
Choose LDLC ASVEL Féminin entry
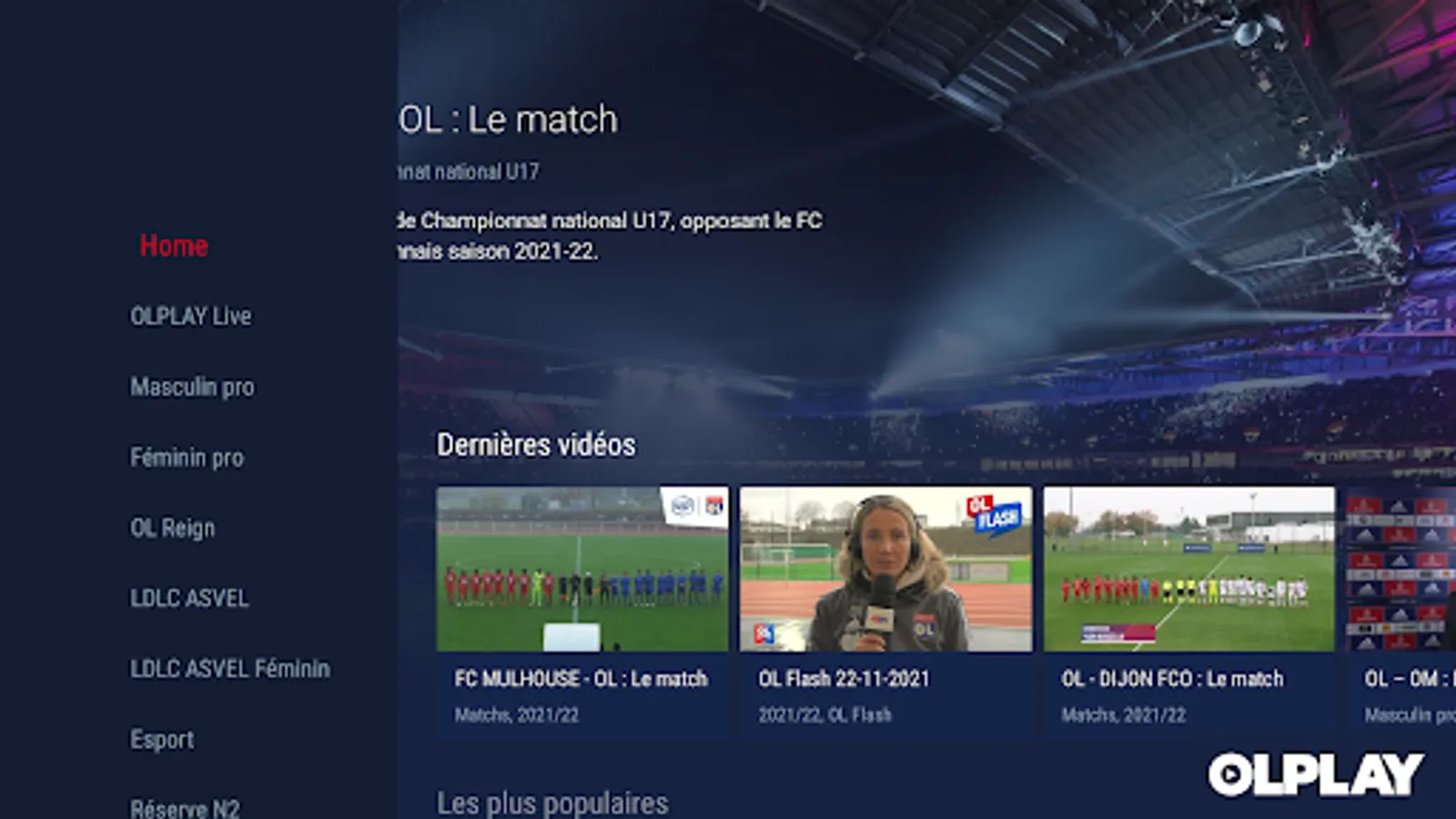point(230,668)
